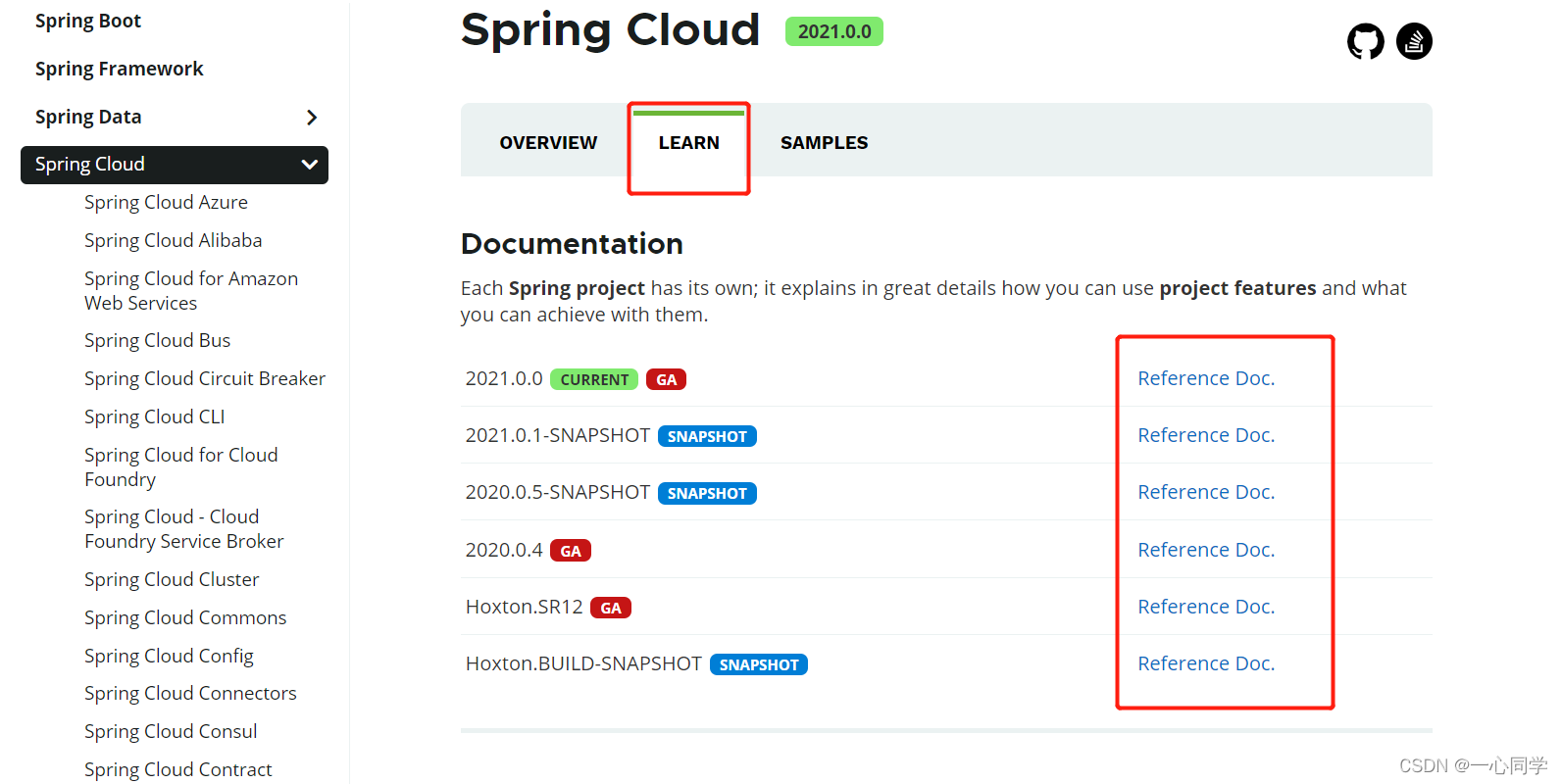
Task: Open Spring Cloud Config project
Action: pos(169,656)
